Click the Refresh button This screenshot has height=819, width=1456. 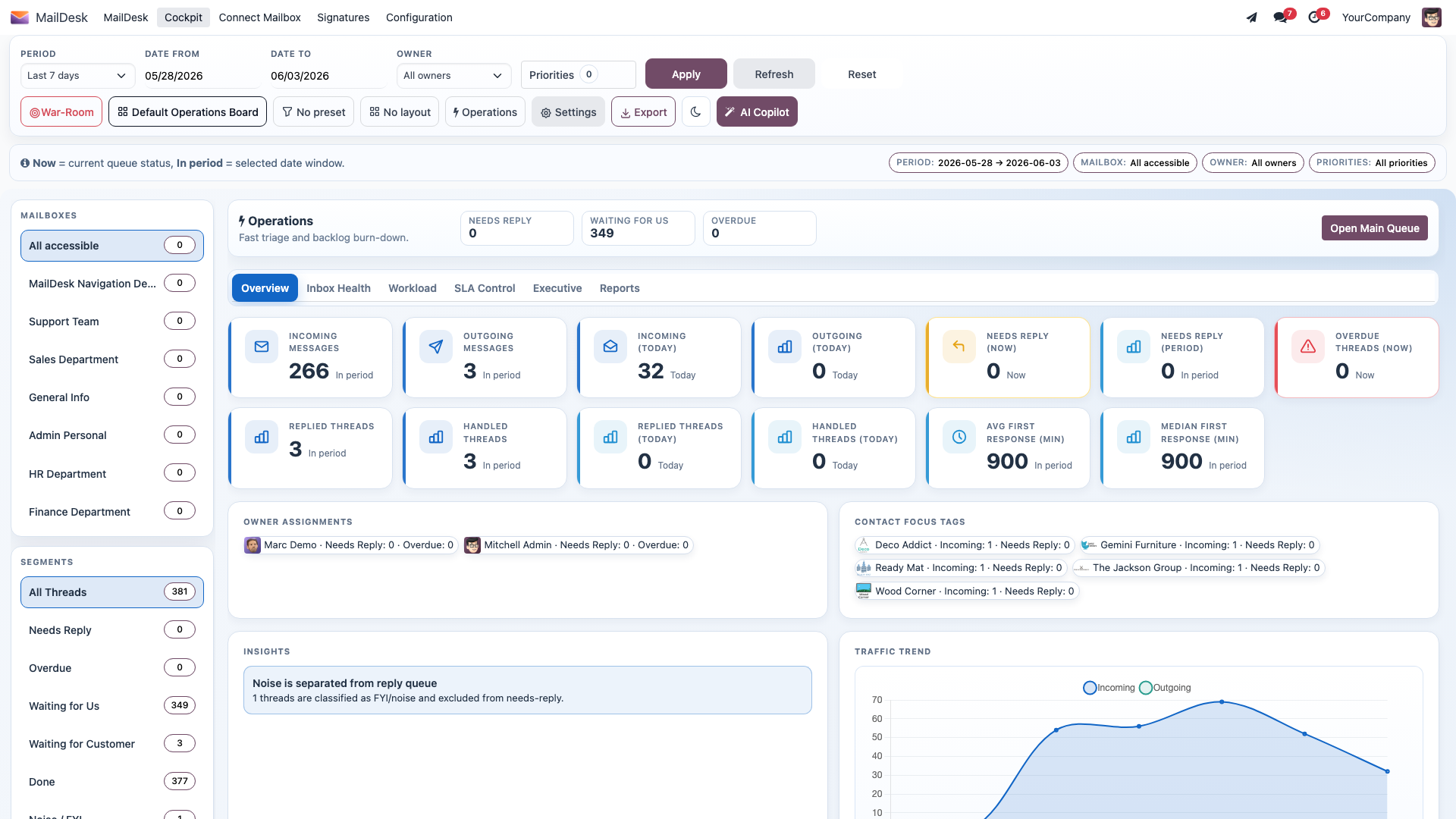click(x=774, y=74)
